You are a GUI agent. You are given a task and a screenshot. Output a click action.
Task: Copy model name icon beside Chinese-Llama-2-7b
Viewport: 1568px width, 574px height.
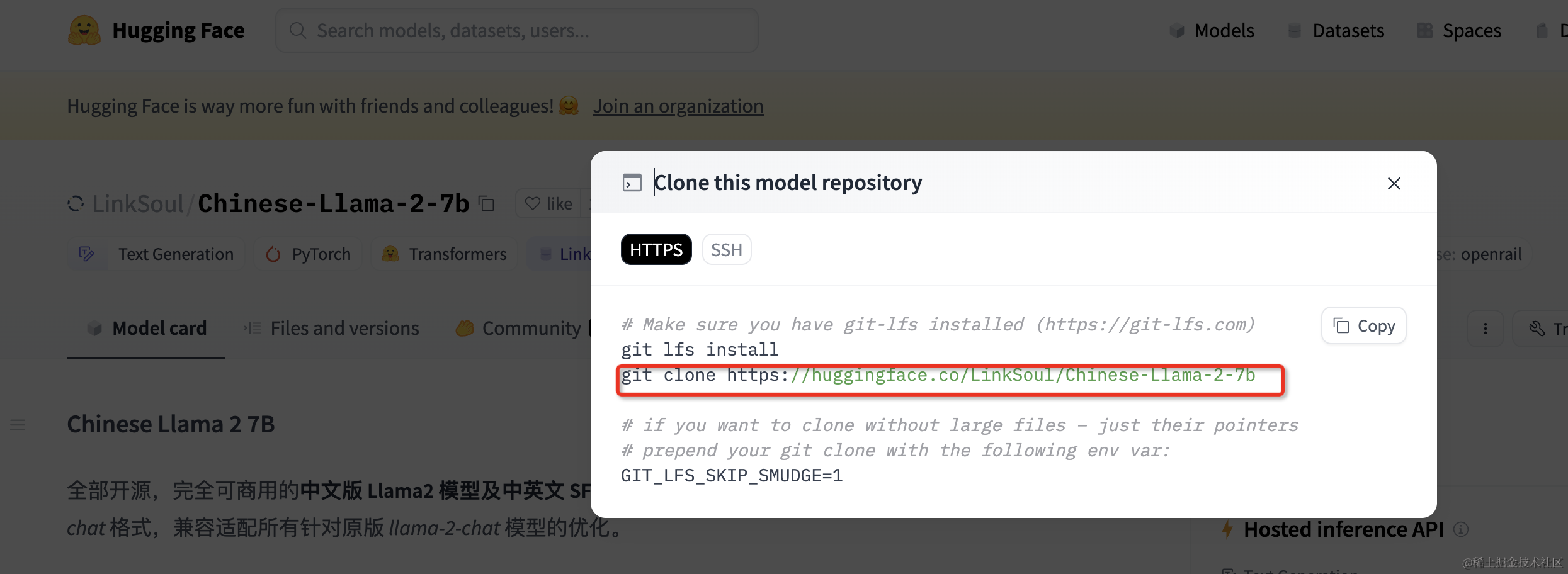(486, 203)
